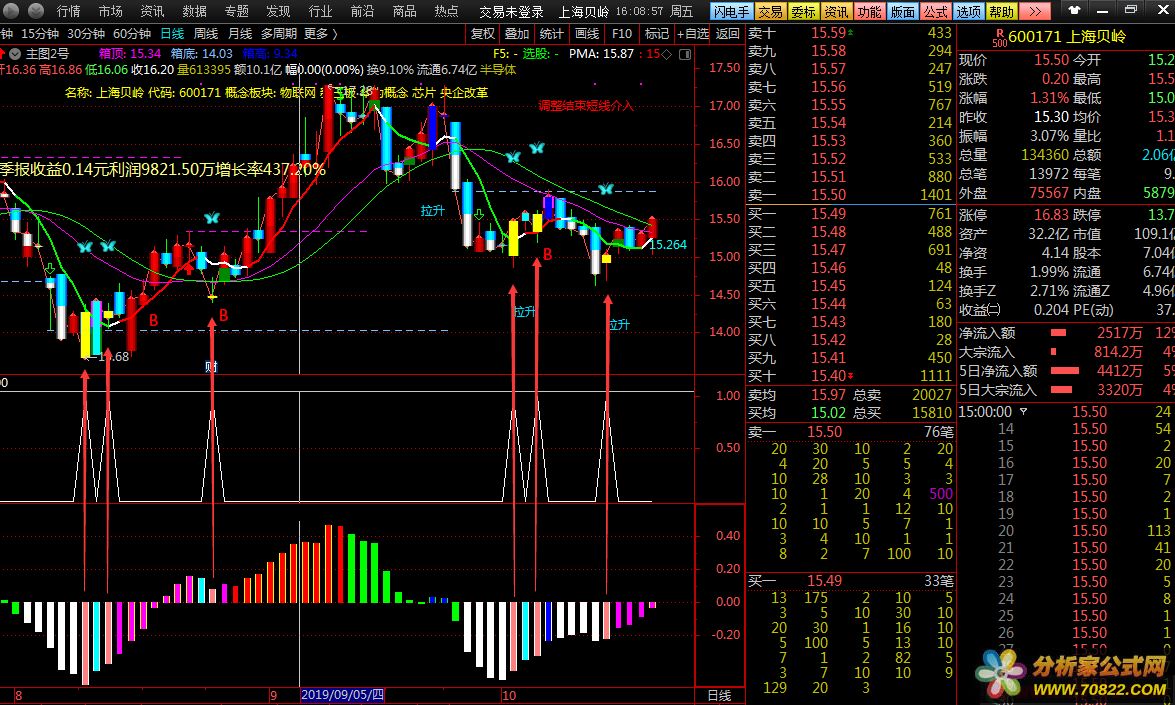The image size is (1175, 705).
Task: Click the 返回 back button
Action: click(x=728, y=34)
